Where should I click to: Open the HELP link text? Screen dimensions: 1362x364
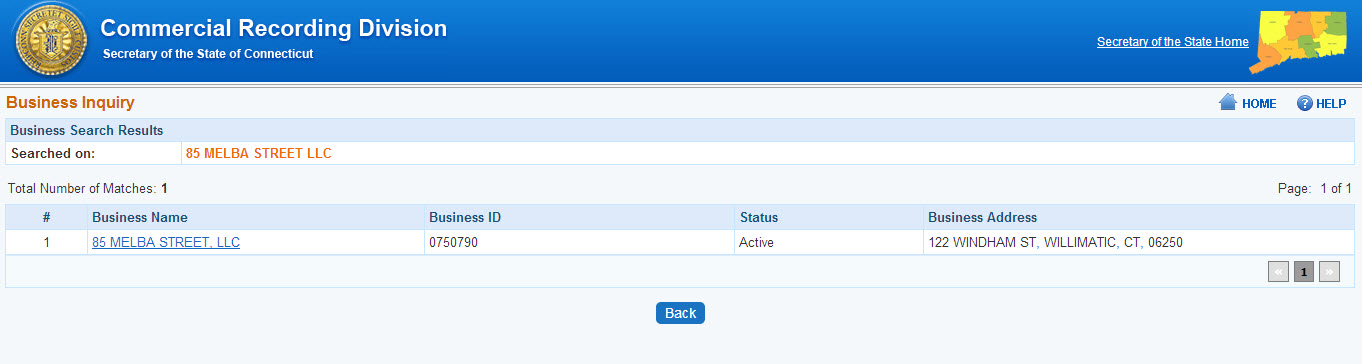(1331, 104)
